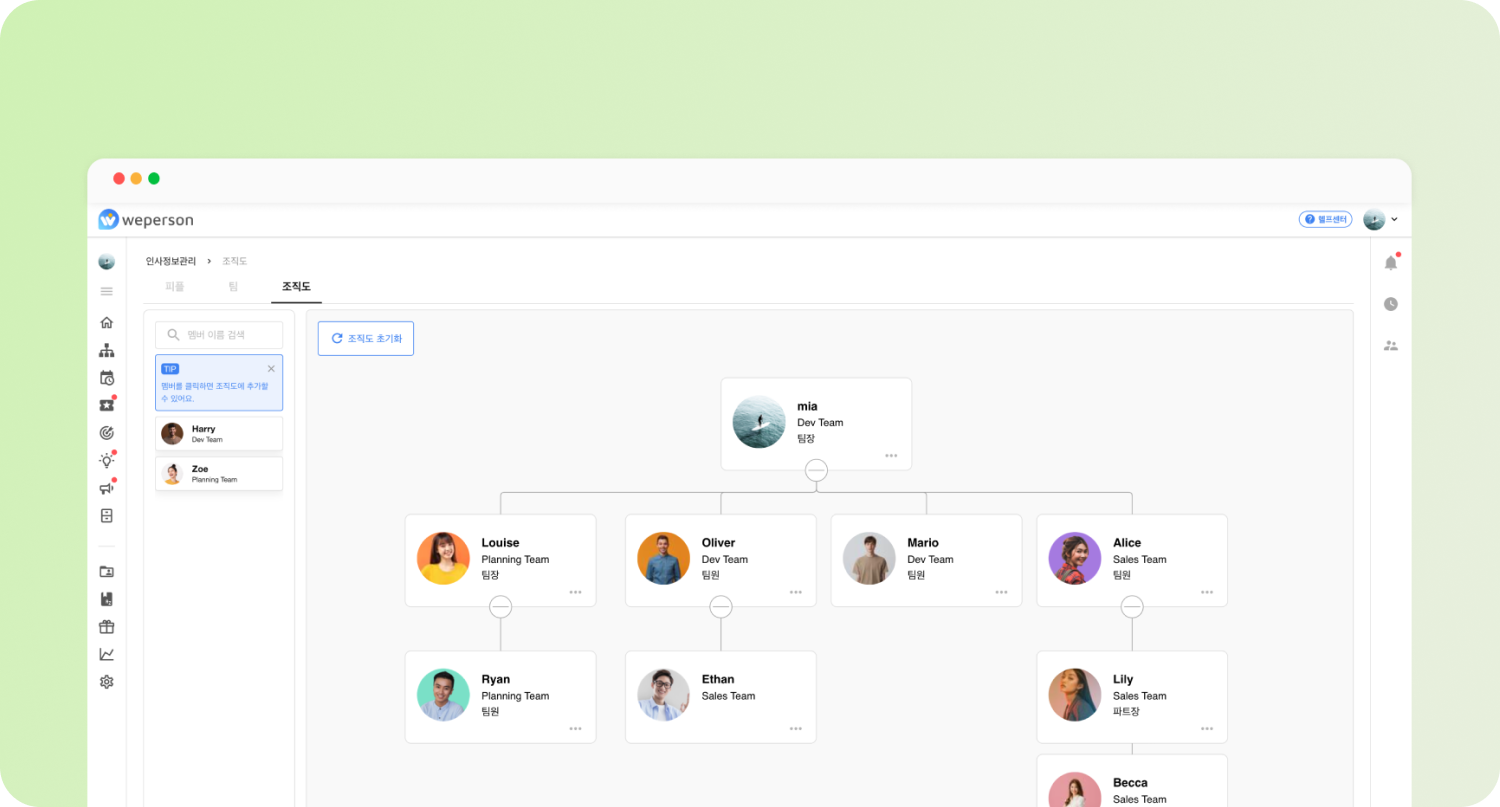The height and width of the screenshot is (807, 1500).
Task: Click the 인사정보관리 breadcrumb link
Action: [x=171, y=261]
